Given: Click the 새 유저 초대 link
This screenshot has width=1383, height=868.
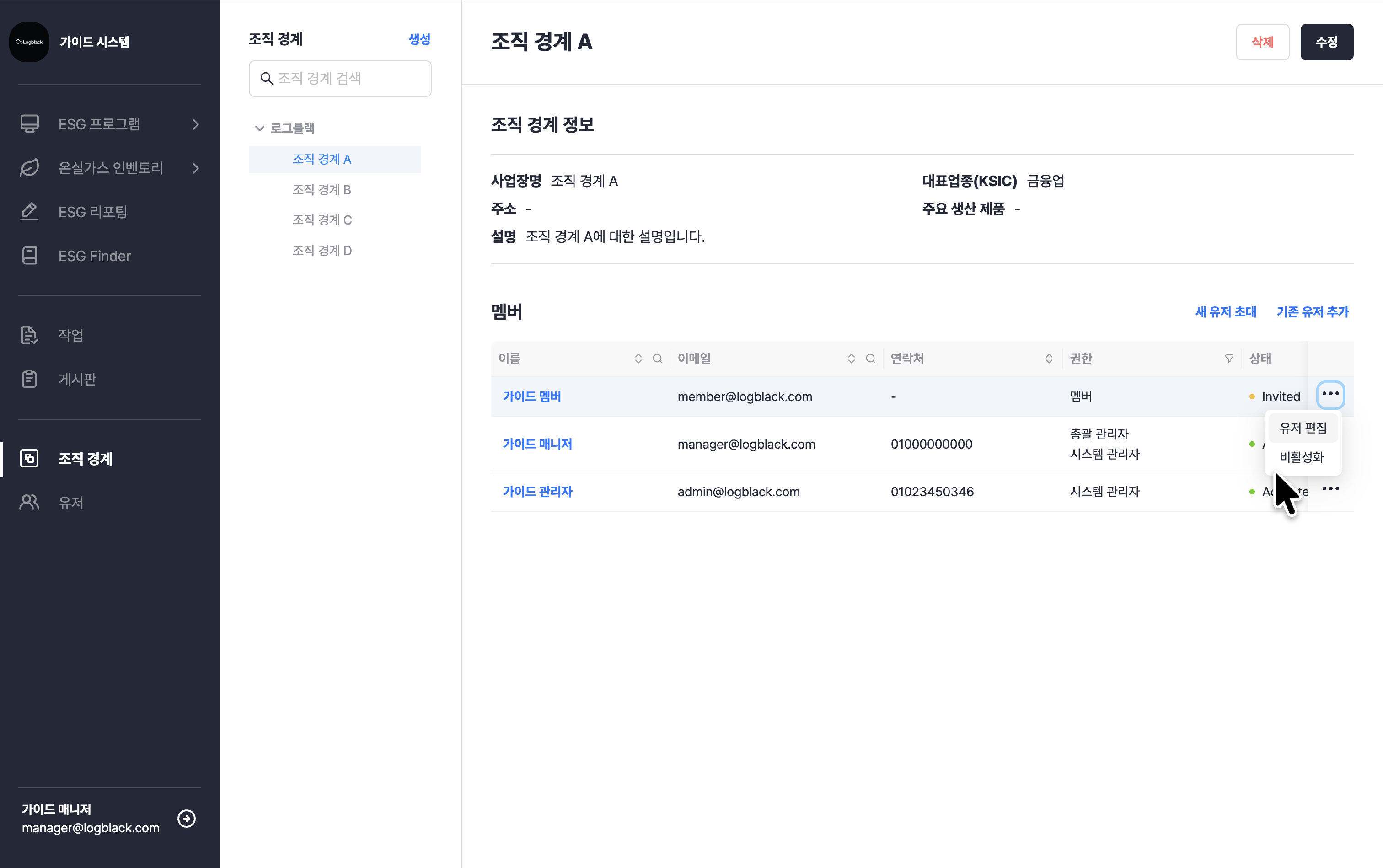Looking at the screenshot, I should coord(1225,312).
